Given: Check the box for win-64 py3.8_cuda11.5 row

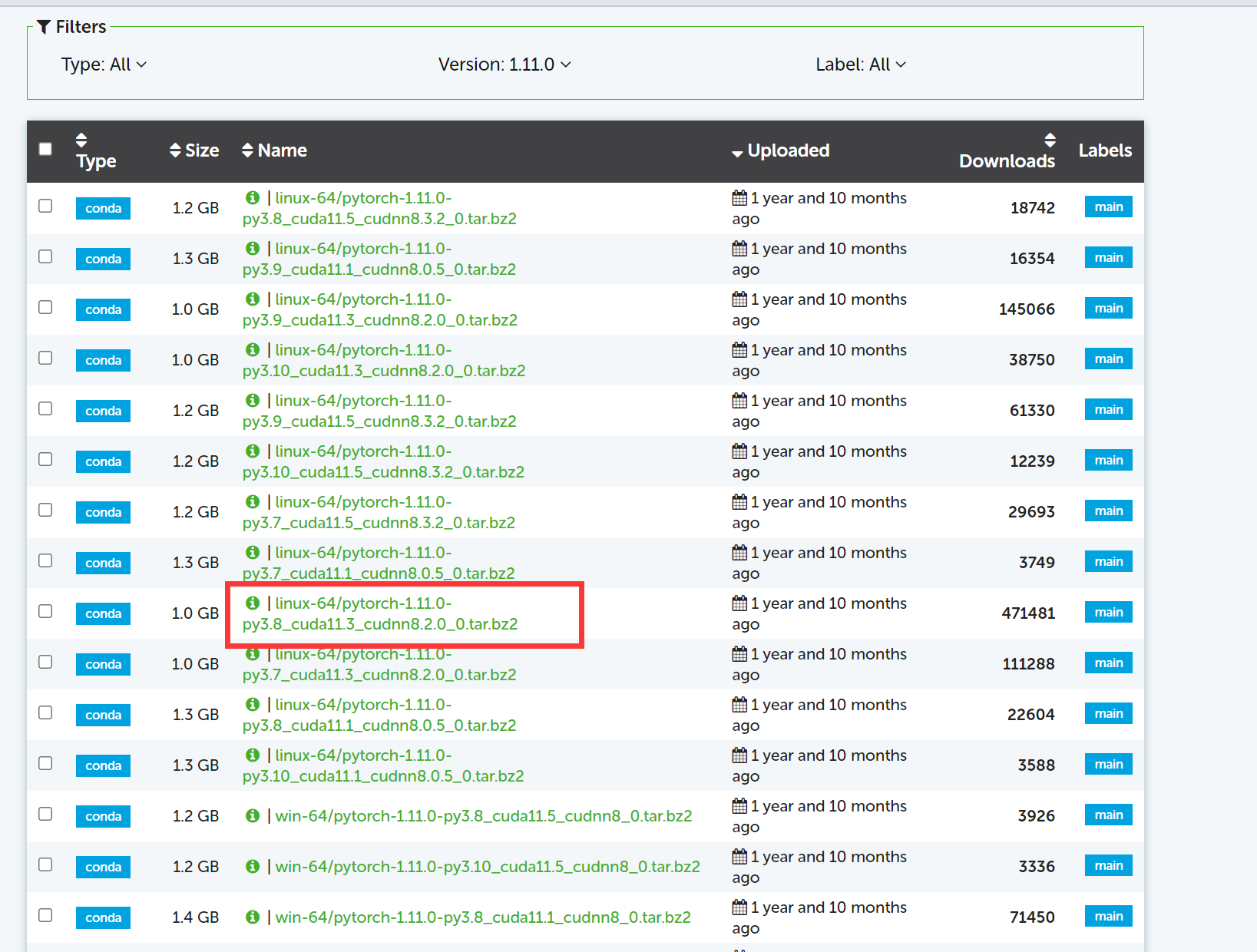Looking at the screenshot, I should click(x=45, y=814).
